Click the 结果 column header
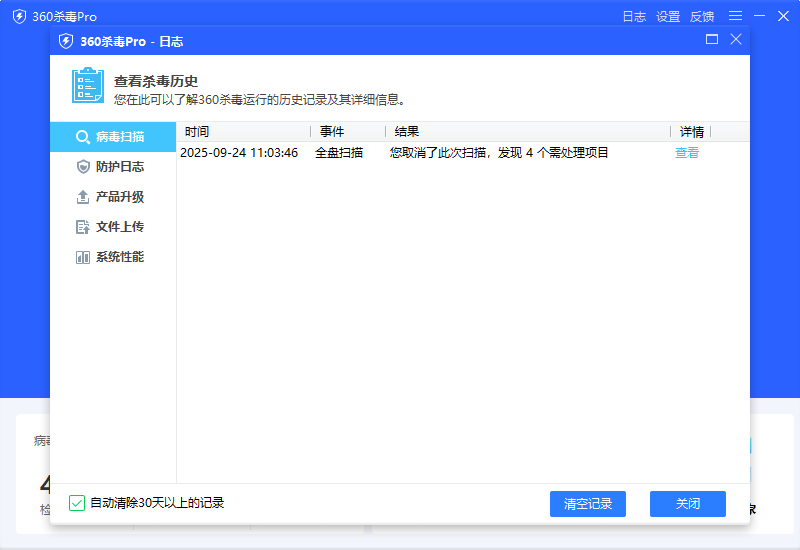 pos(407,132)
